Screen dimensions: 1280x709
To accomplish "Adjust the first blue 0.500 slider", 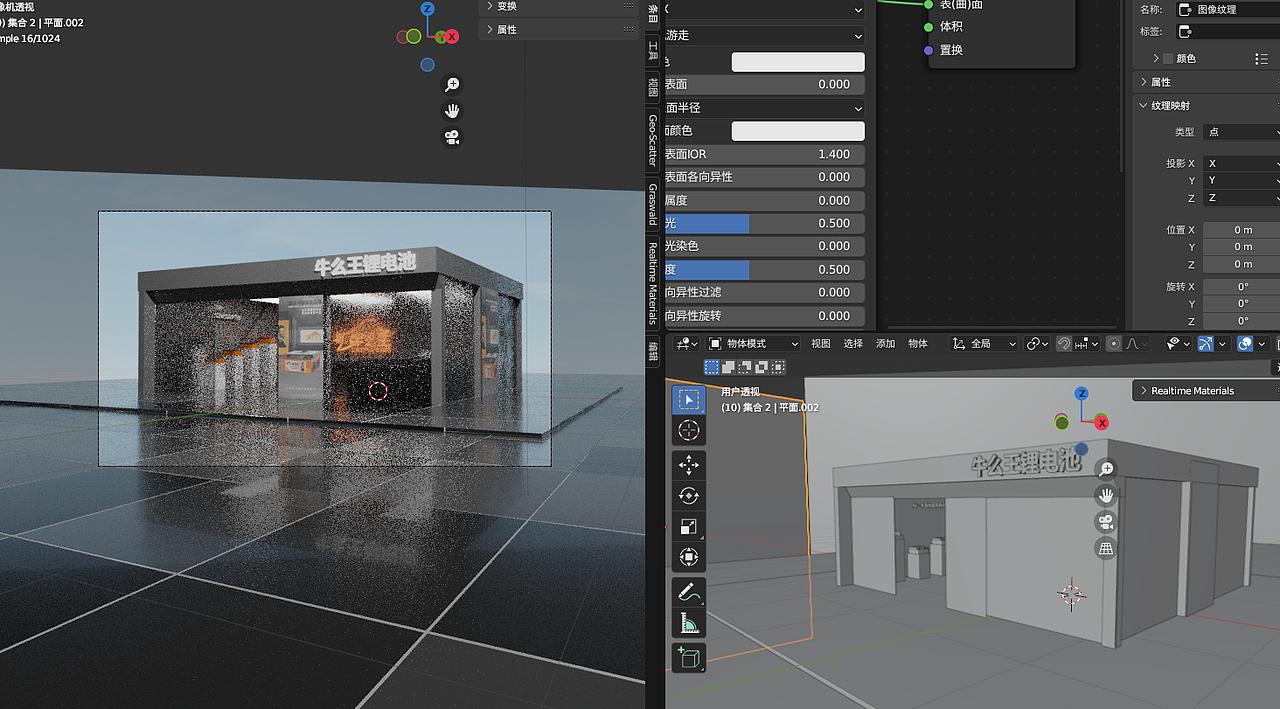I will point(765,223).
